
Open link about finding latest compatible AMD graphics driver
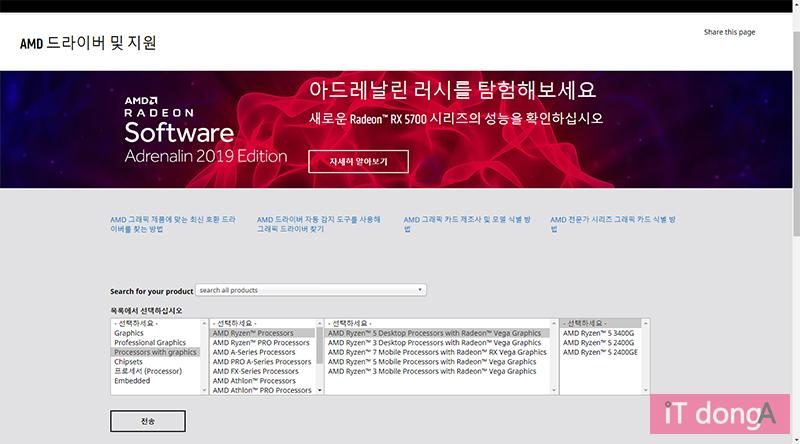coord(173,223)
